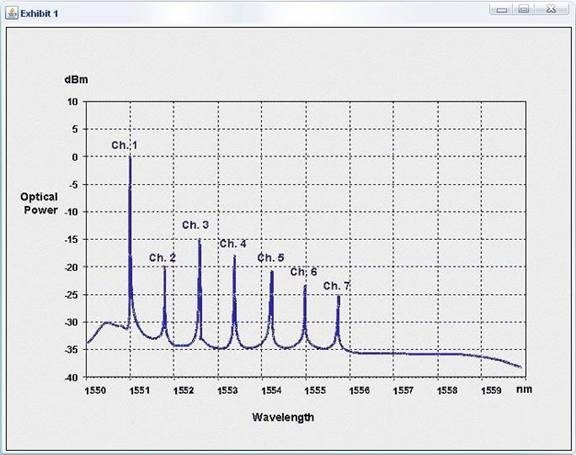Click the Ch. 4 label
This screenshot has width=576, height=455.
(x=233, y=244)
